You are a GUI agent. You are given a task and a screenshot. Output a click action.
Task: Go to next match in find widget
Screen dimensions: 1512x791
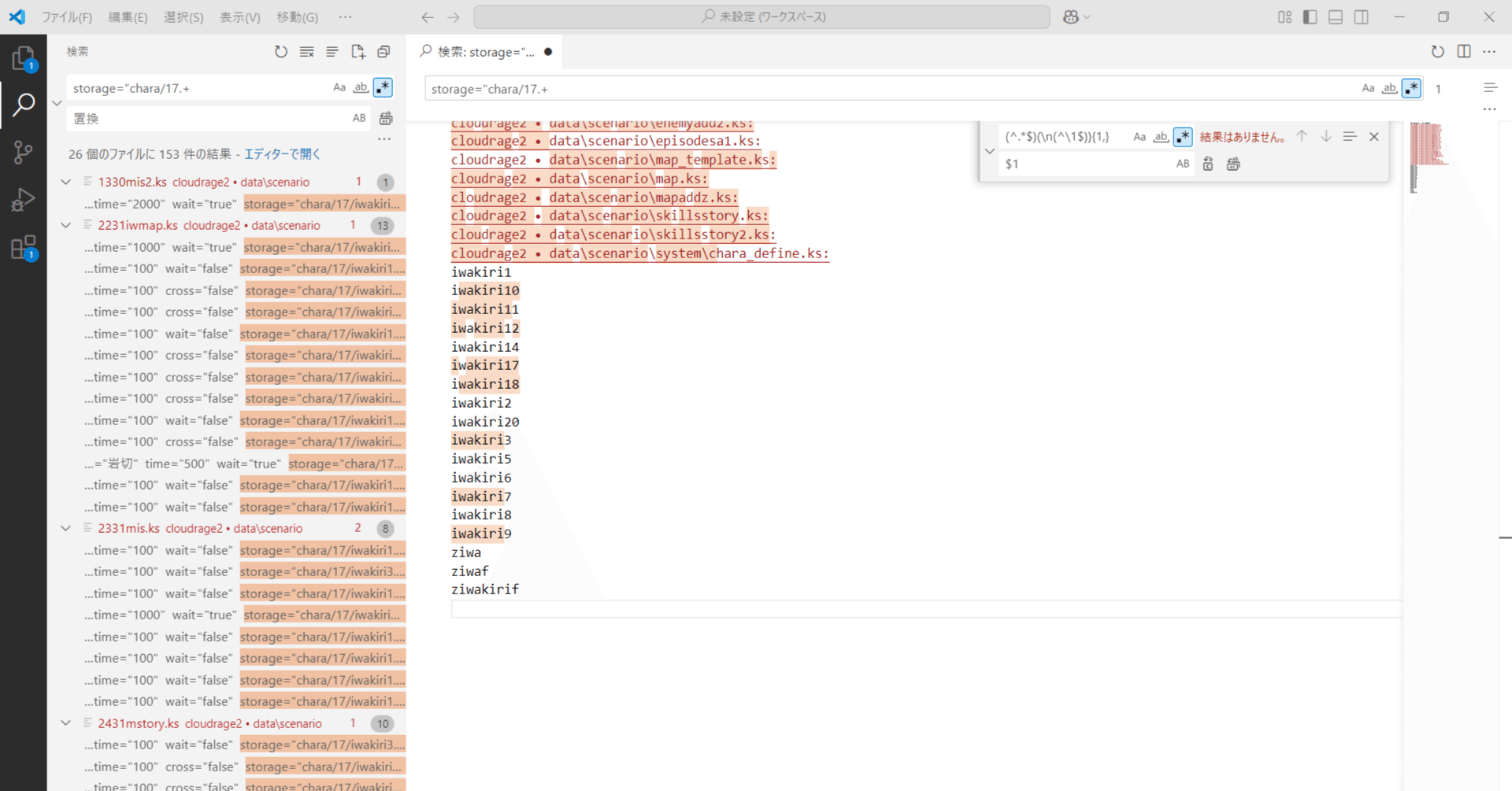[x=1326, y=136]
